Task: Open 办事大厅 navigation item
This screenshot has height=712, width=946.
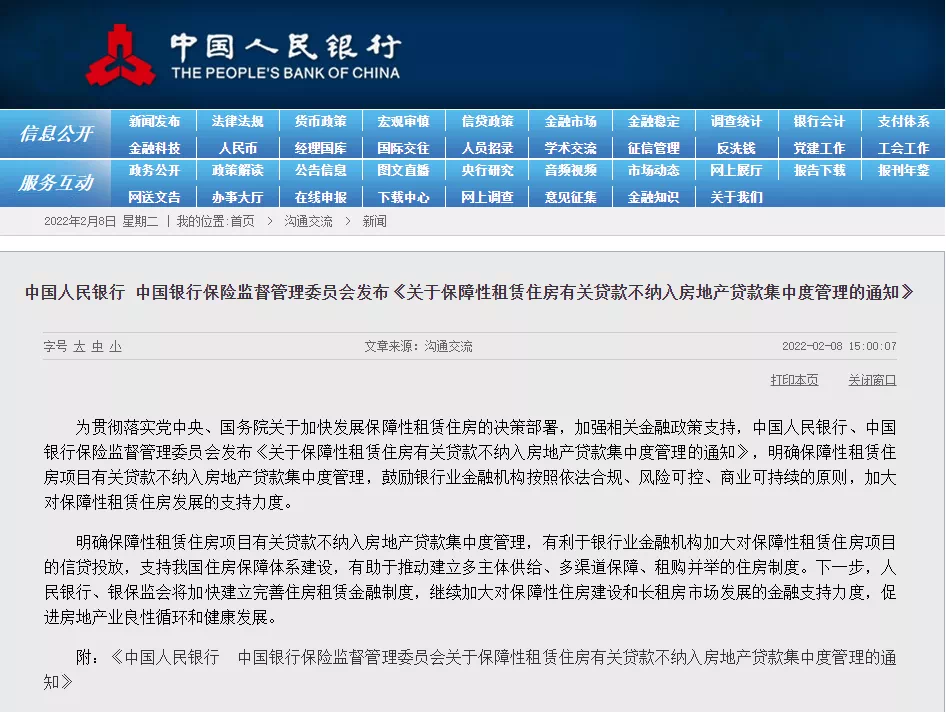Action: 238,197
